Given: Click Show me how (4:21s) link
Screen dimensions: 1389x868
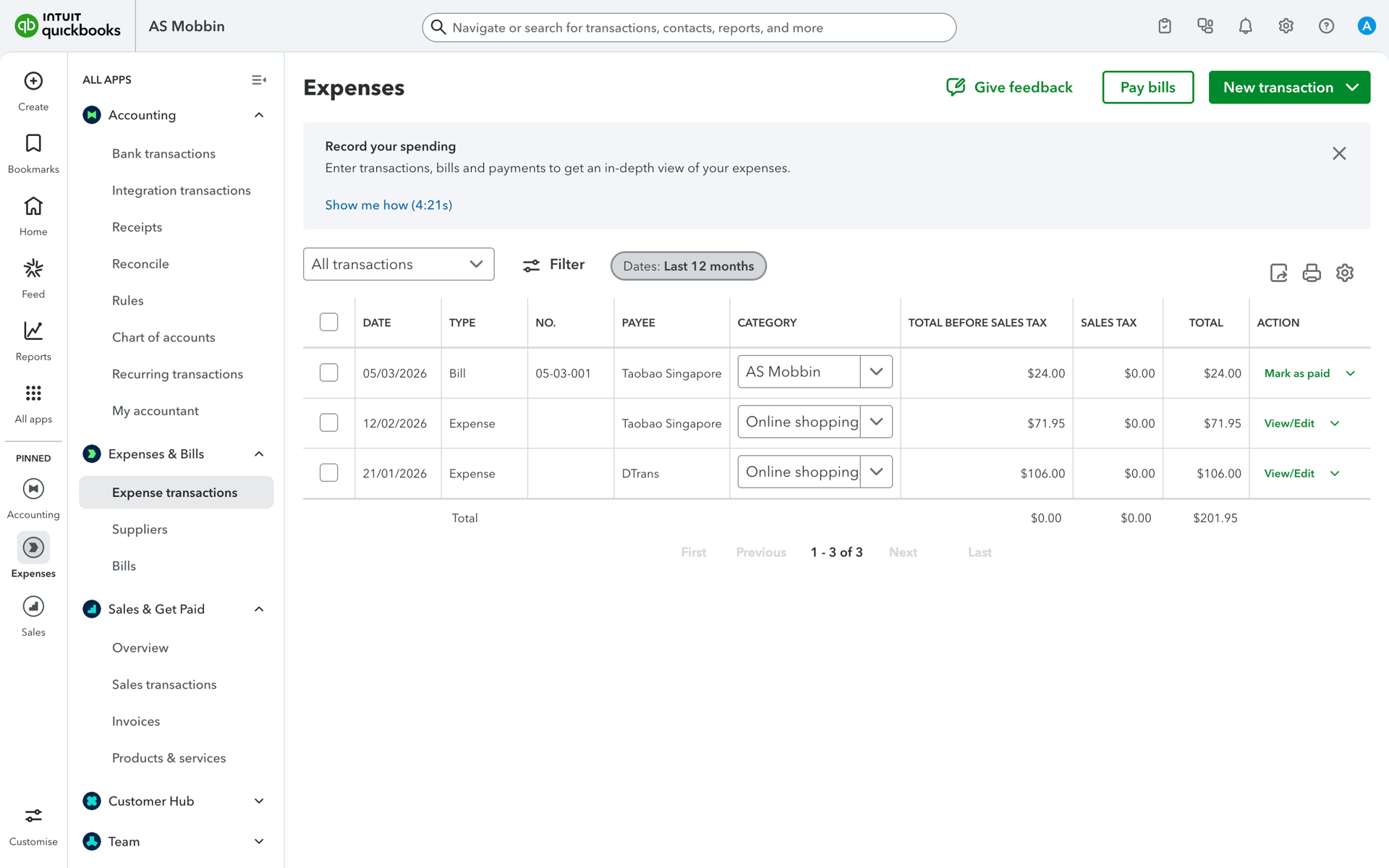Looking at the screenshot, I should pyautogui.click(x=388, y=205).
